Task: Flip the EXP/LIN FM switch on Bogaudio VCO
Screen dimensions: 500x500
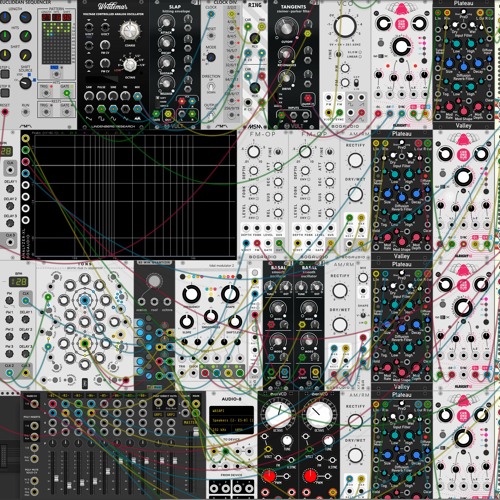Action: [356, 82]
